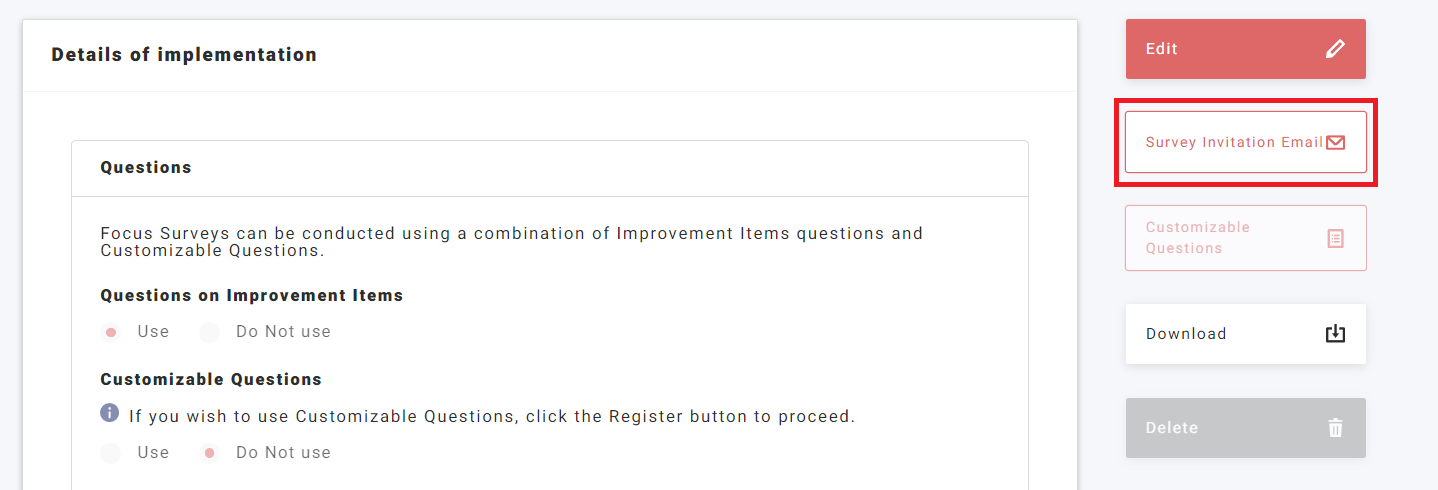Click the Focus Surveys description paragraph
This screenshot has width=1438, height=490.
pos(511,242)
